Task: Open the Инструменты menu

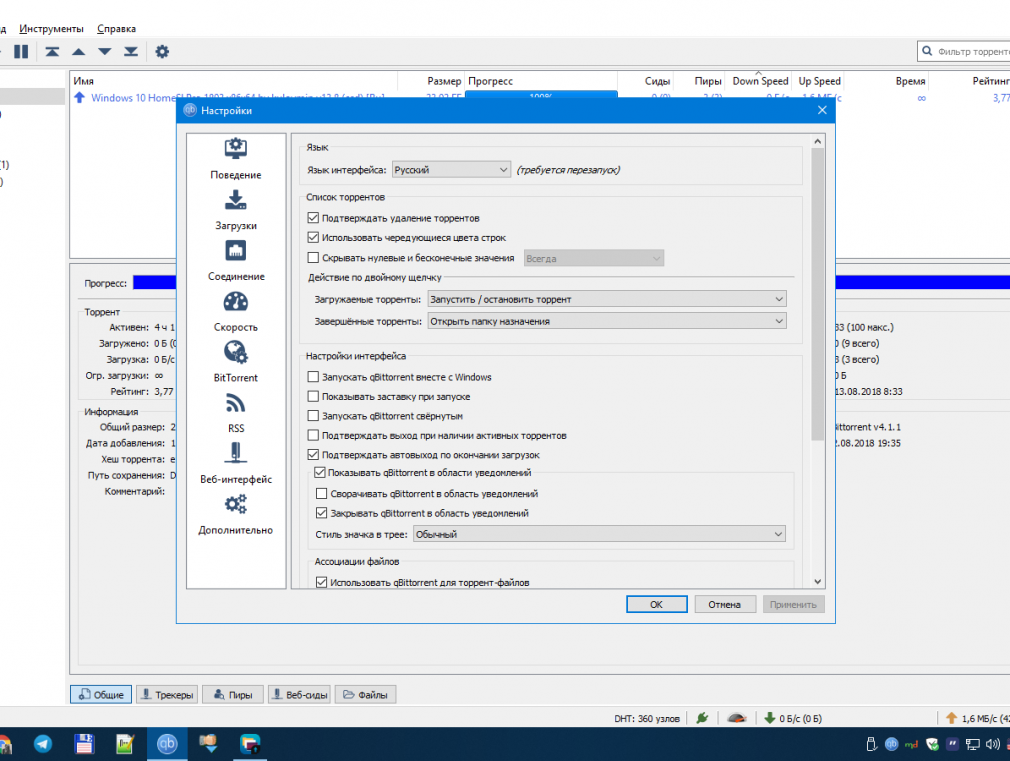Action: (52, 28)
